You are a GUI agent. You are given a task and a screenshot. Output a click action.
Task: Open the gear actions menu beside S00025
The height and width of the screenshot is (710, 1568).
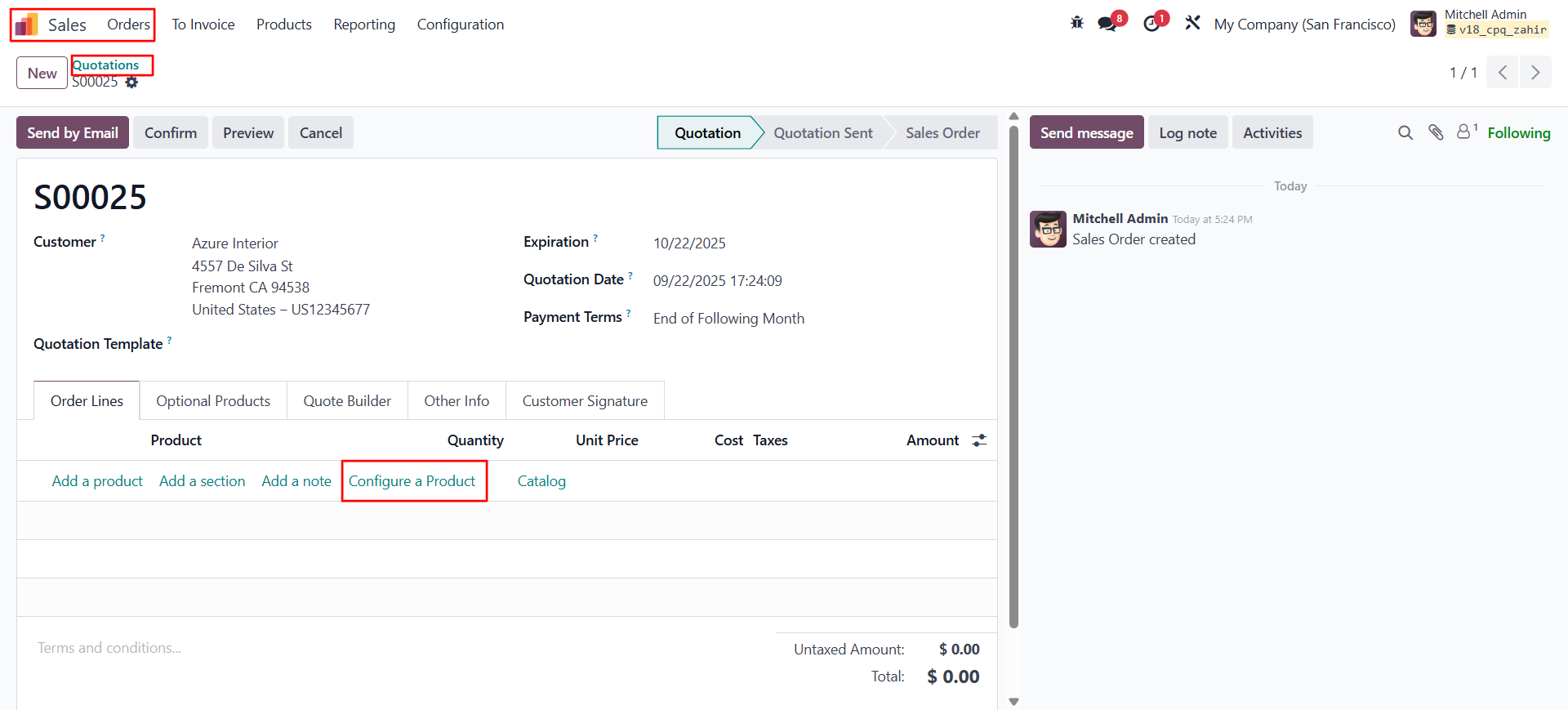[x=131, y=83]
